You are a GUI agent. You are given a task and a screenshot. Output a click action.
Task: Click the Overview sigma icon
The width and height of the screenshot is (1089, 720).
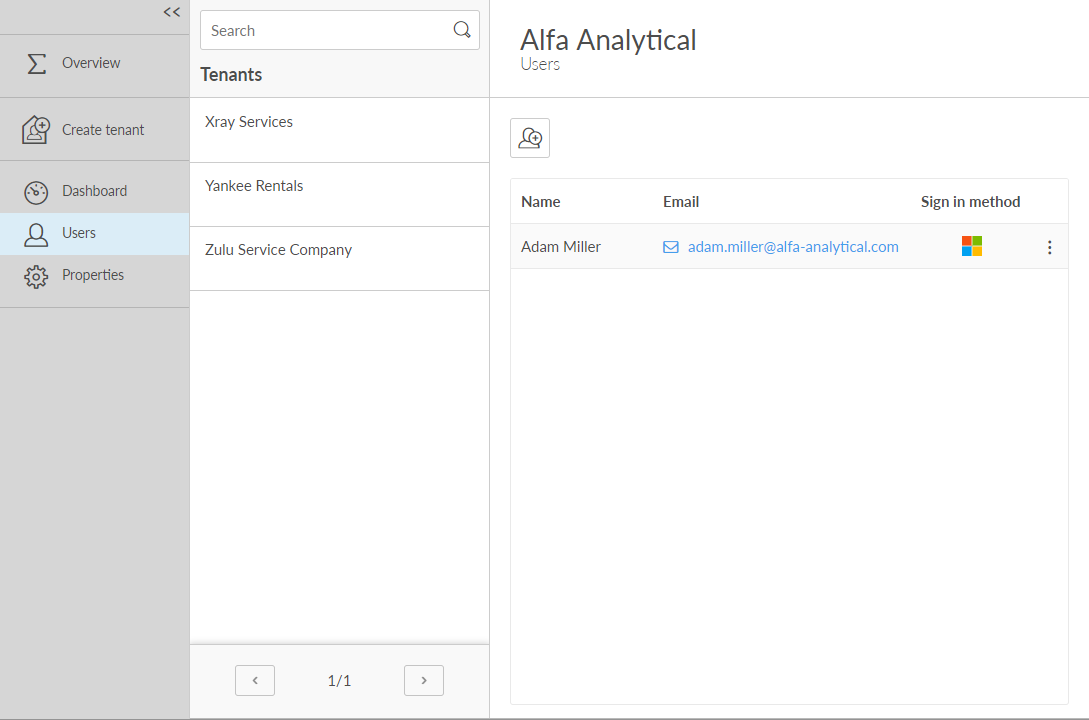pyautogui.click(x=36, y=63)
